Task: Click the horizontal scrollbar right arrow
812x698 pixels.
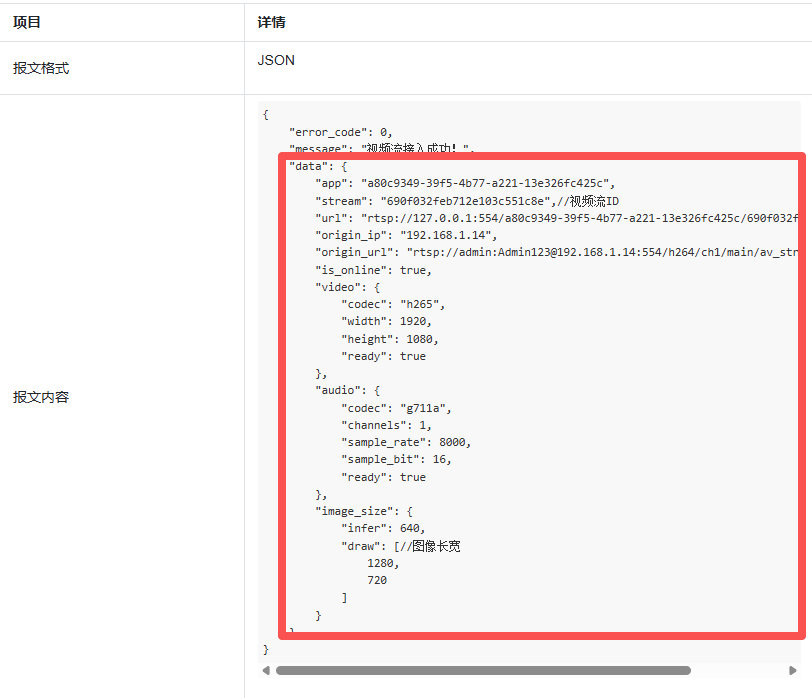Action: [x=793, y=670]
